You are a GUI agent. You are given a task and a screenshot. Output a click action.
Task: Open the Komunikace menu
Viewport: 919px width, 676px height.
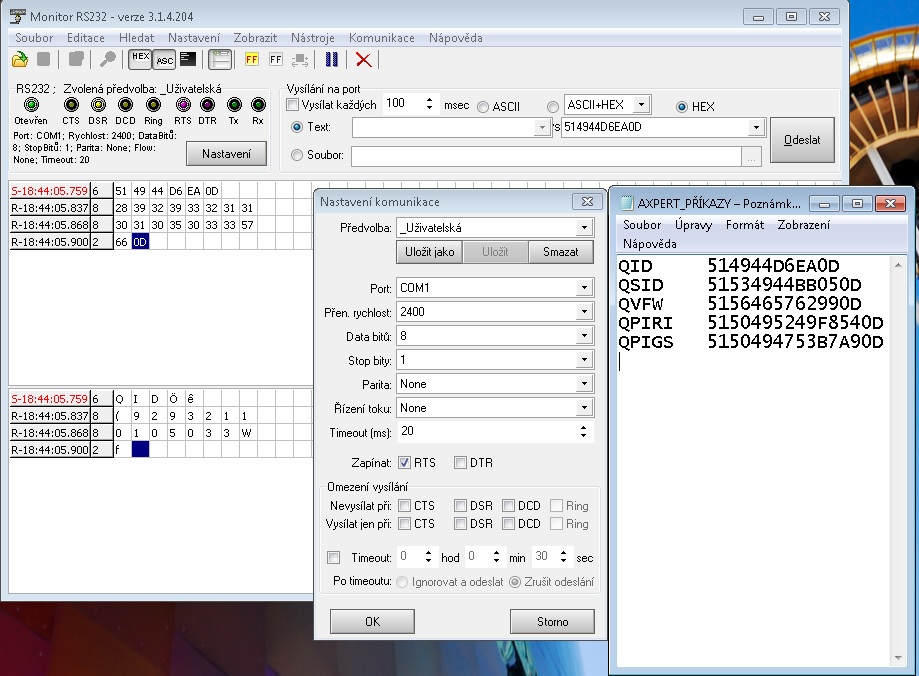point(381,38)
